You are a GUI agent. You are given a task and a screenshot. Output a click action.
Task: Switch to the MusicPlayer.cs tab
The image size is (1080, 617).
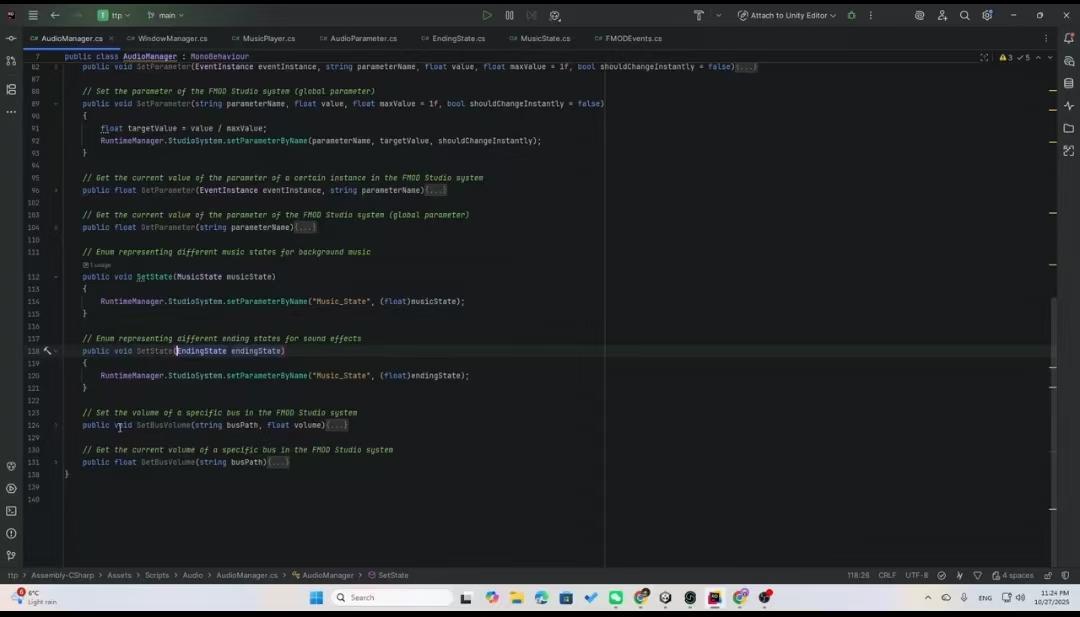(268, 39)
